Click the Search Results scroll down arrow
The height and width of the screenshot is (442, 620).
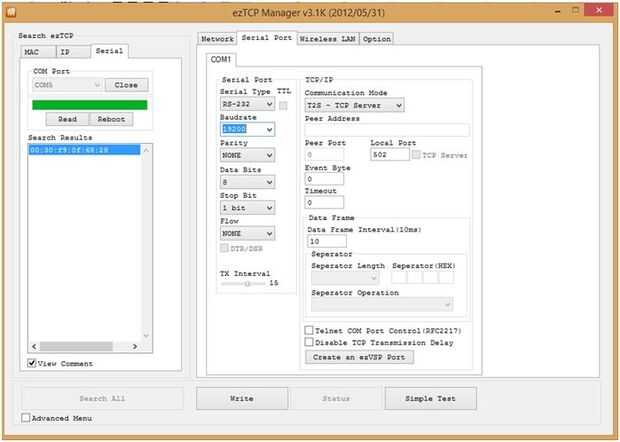point(146,336)
